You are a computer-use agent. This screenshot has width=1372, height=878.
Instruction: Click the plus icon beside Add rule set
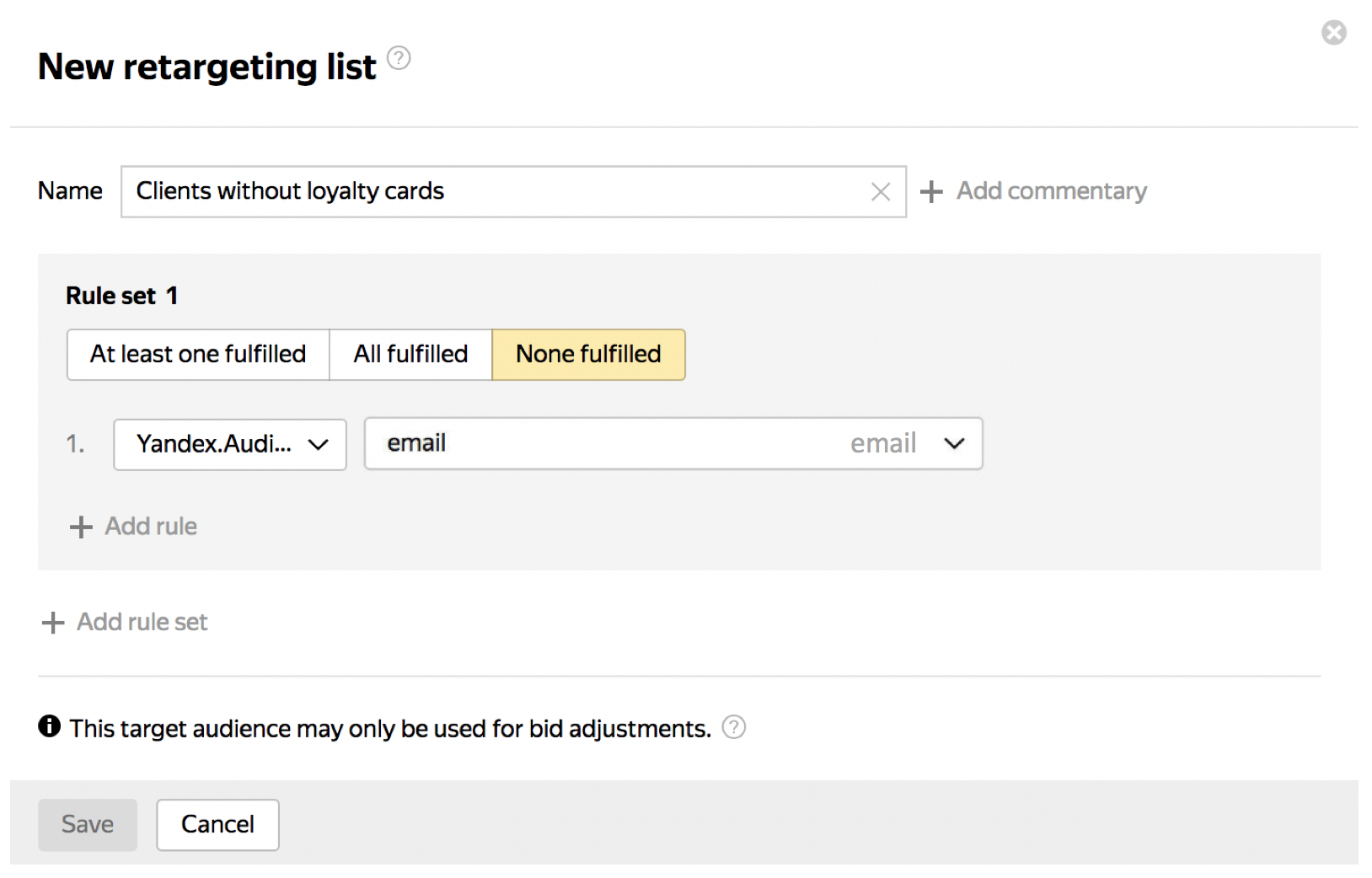(53, 623)
